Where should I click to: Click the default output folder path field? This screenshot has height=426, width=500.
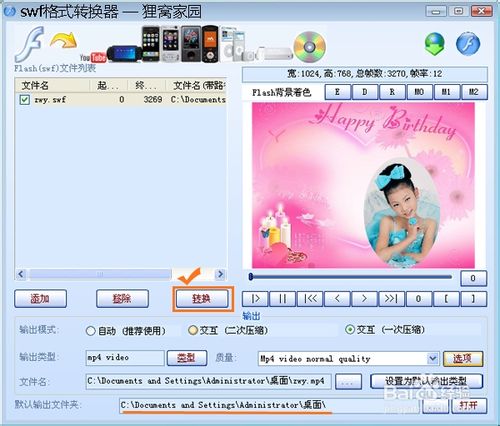tap(270, 406)
